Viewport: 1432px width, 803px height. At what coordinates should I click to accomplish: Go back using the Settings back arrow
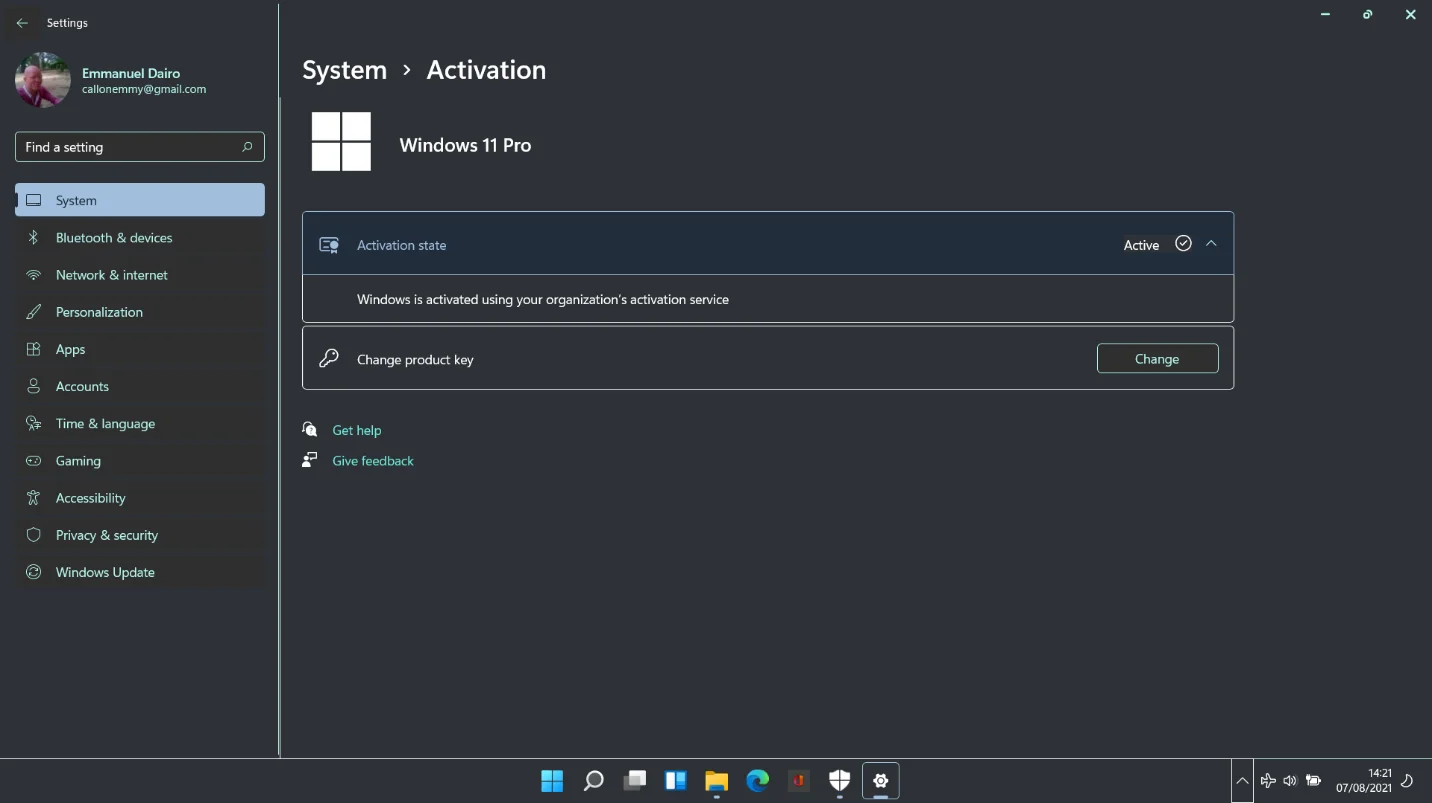[22, 23]
